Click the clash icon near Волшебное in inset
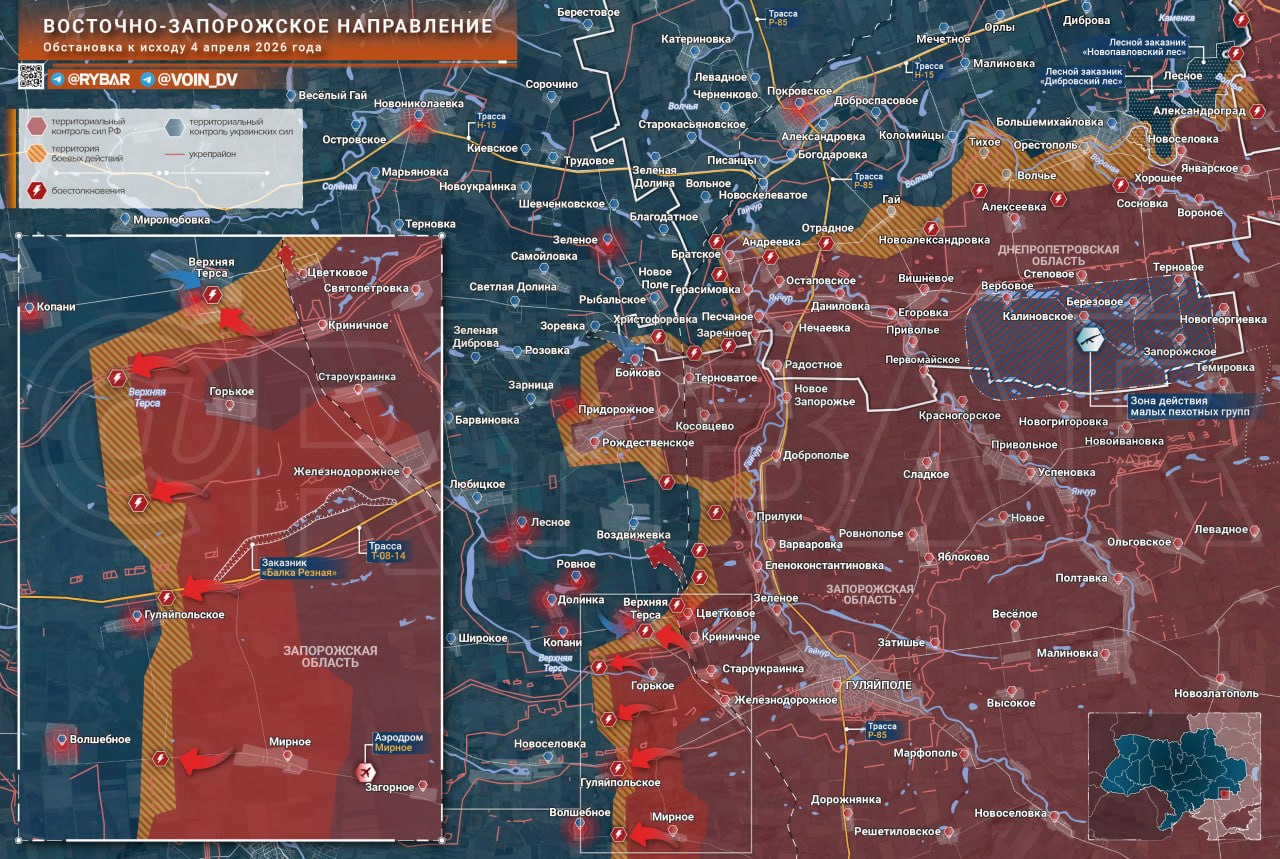This screenshot has height=859, width=1280. click(160, 758)
